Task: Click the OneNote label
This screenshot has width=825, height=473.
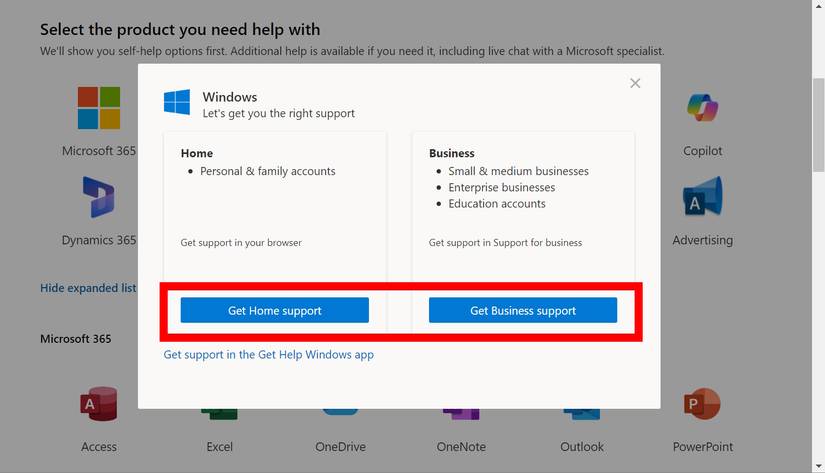Action: point(461,447)
